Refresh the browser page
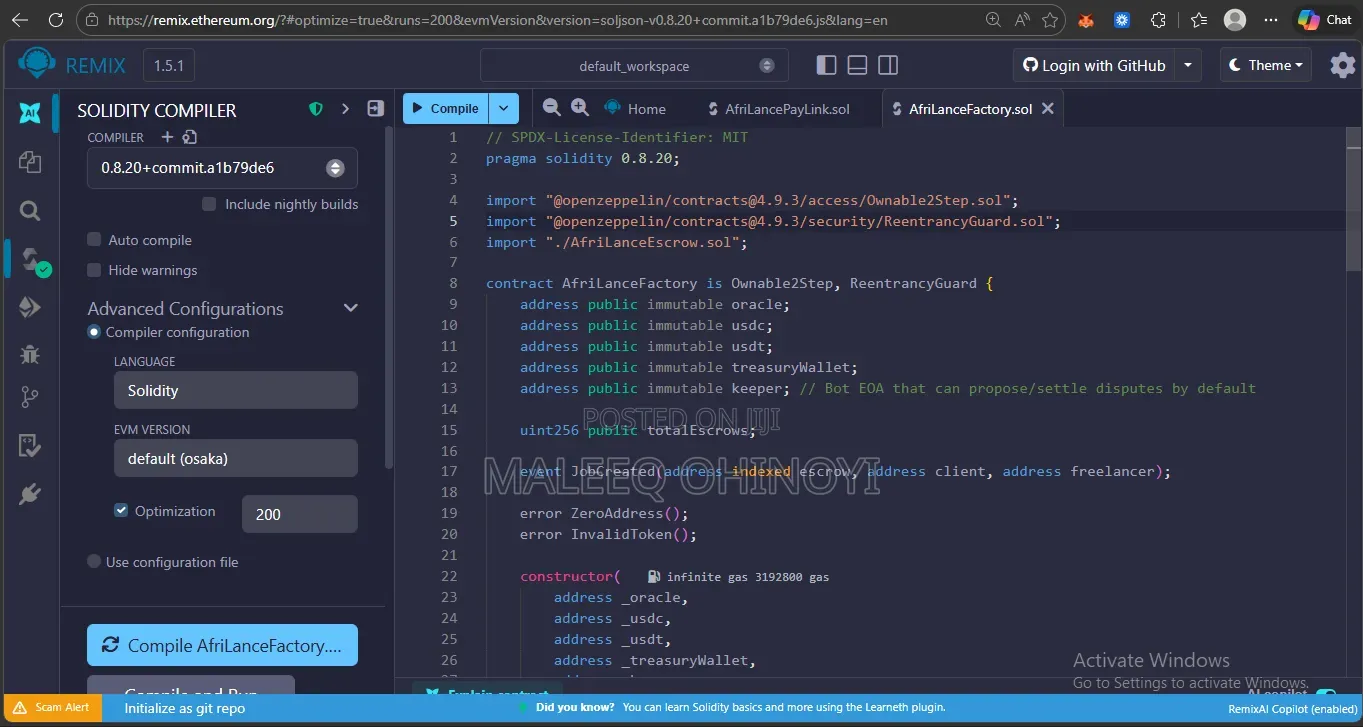 (x=56, y=20)
